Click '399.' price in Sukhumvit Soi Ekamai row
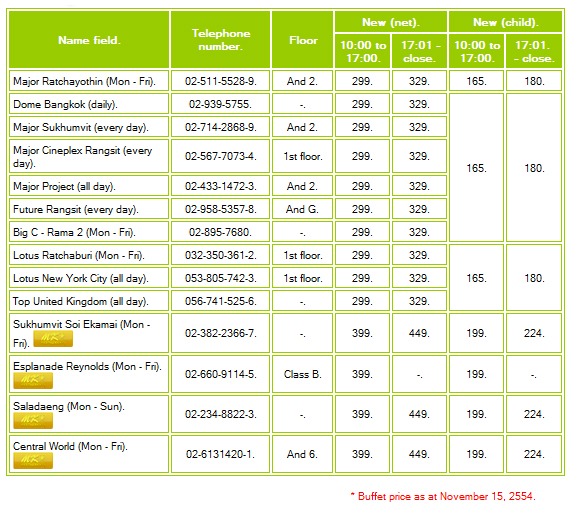Screen dimensions: 573x519 point(362,333)
